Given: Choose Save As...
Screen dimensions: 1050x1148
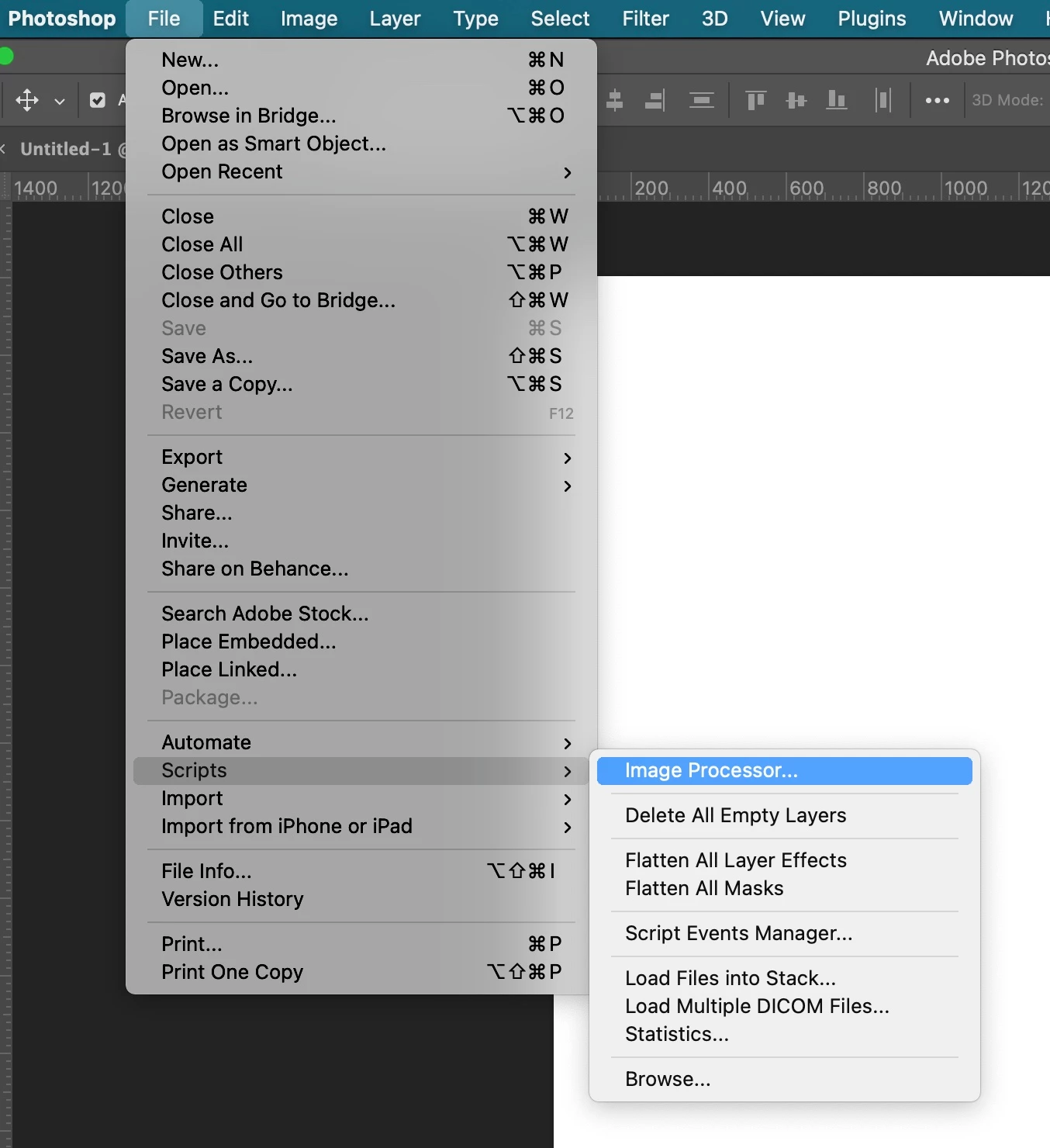Looking at the screenshot, I should pos(361,356).
